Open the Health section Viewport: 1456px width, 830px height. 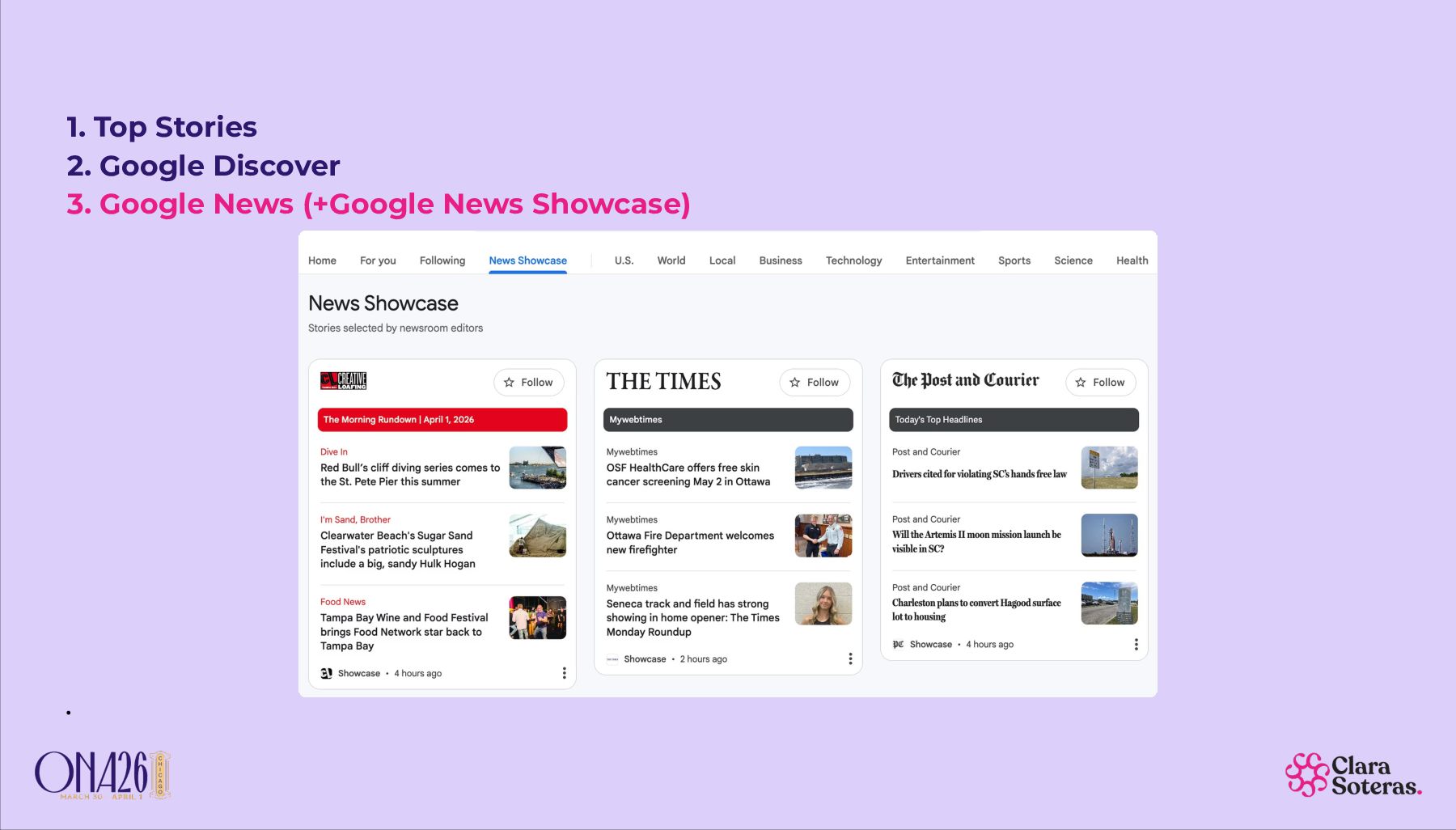pyautogui.click(x=1132, y=260)
